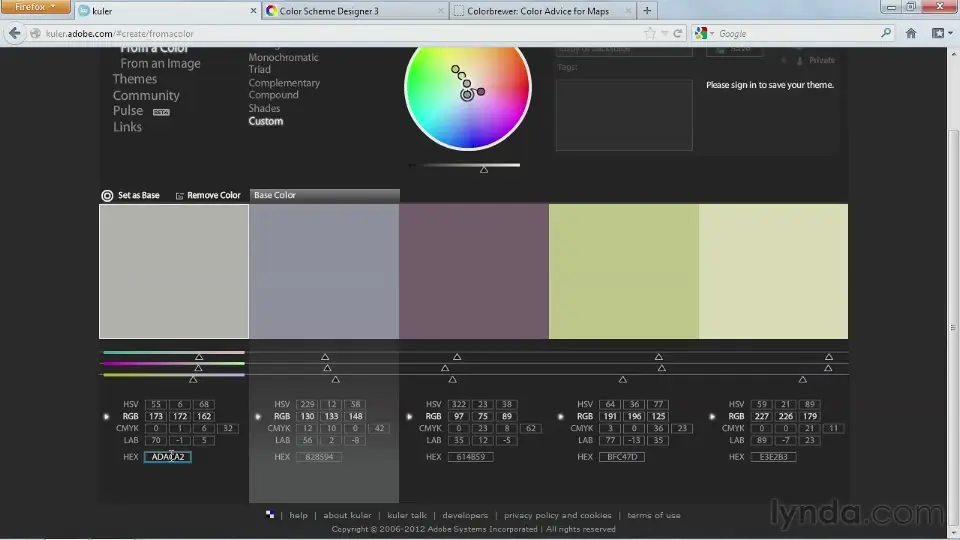Open privacy policy and cookies link
This screenshot has height=540, width=960.
click(x=558, y=515)
